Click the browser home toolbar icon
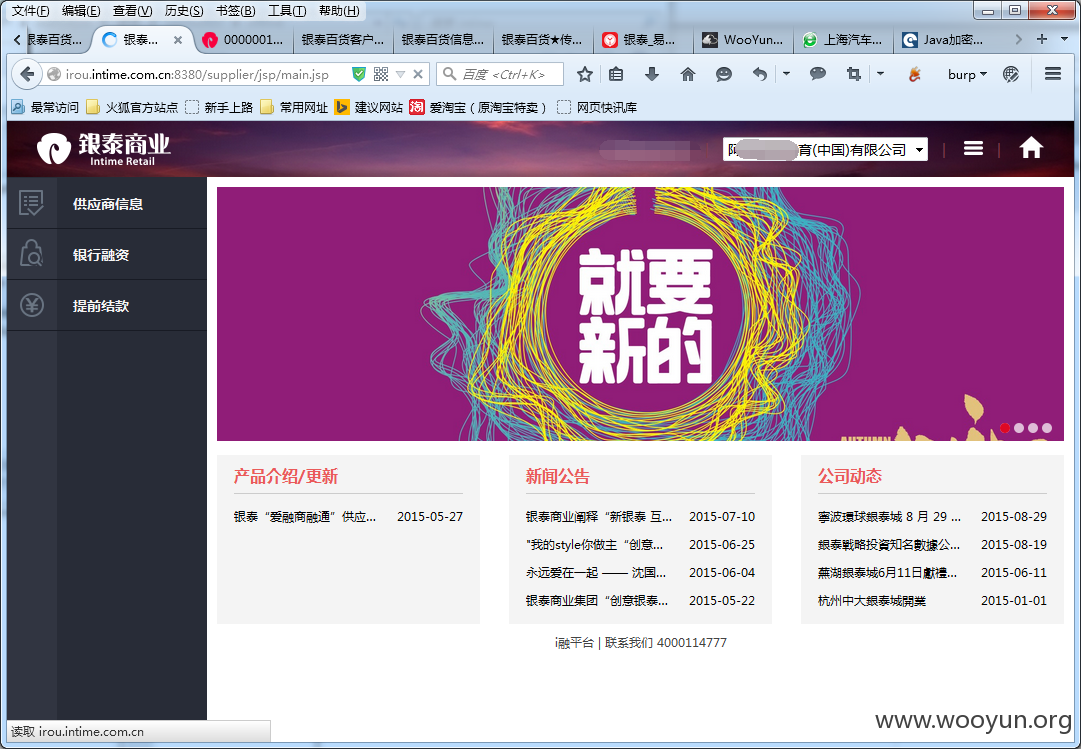This screenshot has width=1081, height=749. (x=687, y=74)
